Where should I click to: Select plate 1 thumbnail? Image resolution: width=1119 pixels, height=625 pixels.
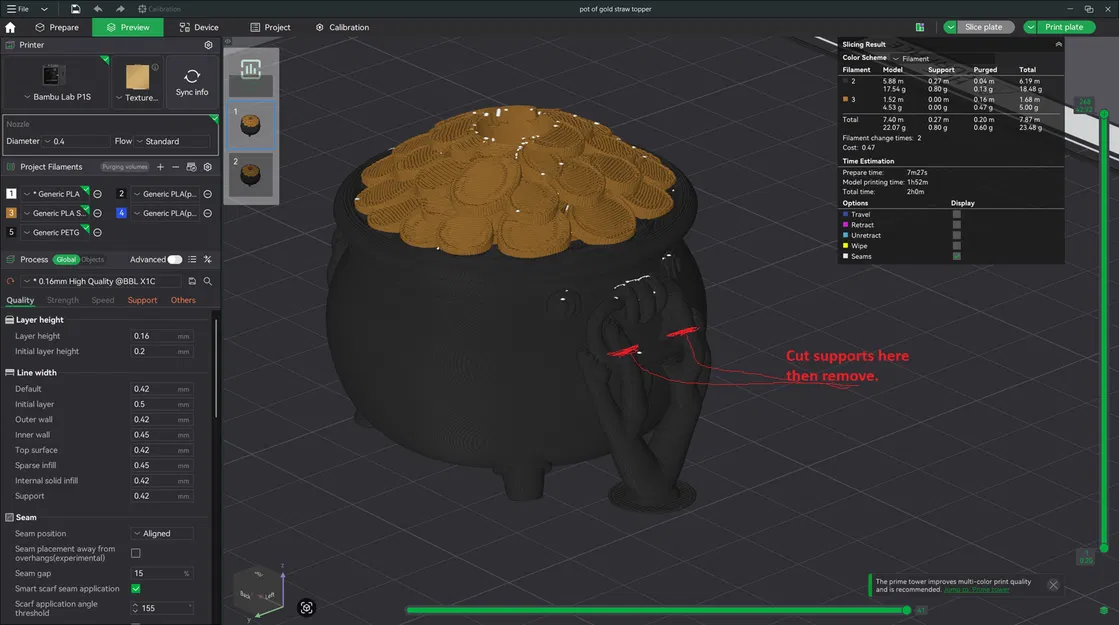[250, 125]
